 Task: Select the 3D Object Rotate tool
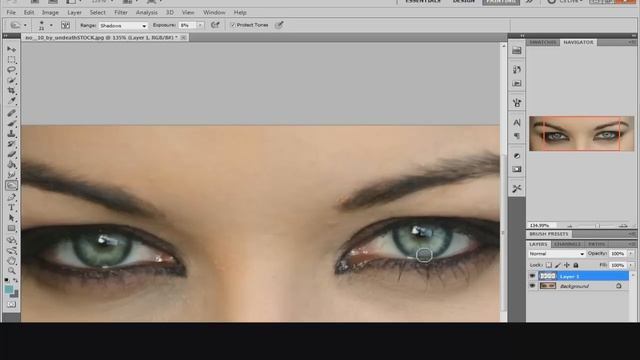coord(11,240)
